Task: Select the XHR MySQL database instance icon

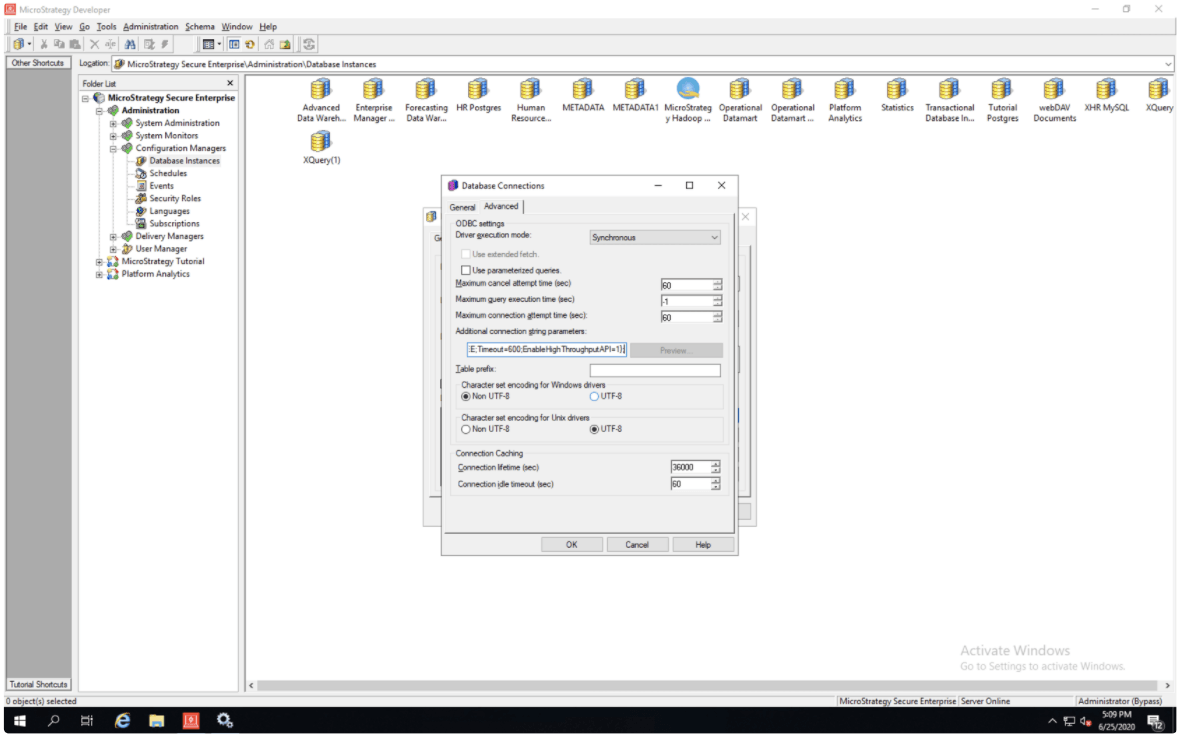Action: tap(1106, 90)
